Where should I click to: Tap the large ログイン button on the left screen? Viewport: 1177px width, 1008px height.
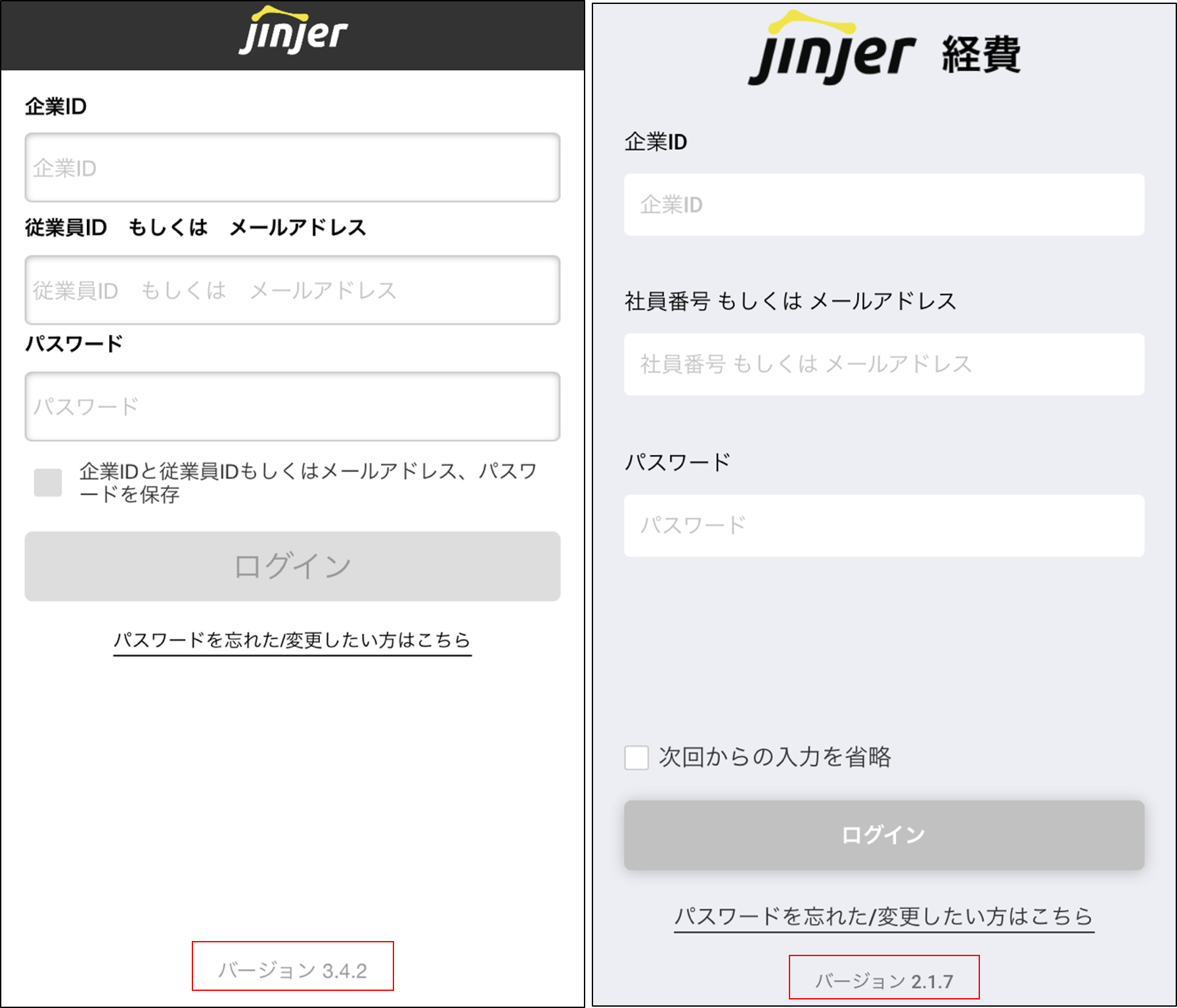click(292, 566)
